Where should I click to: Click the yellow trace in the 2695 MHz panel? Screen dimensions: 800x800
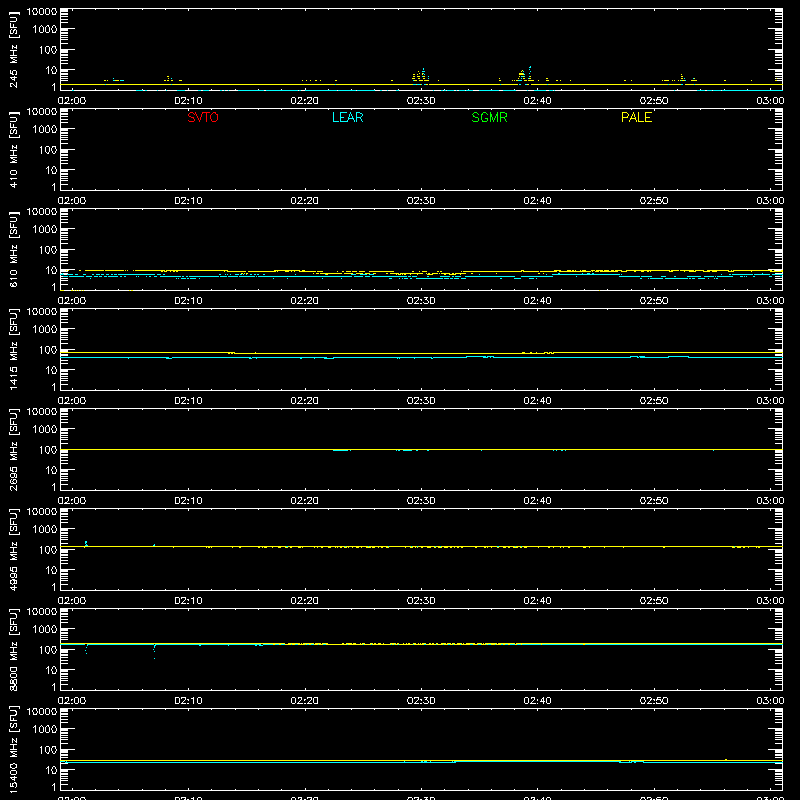(x=421, y=449)
